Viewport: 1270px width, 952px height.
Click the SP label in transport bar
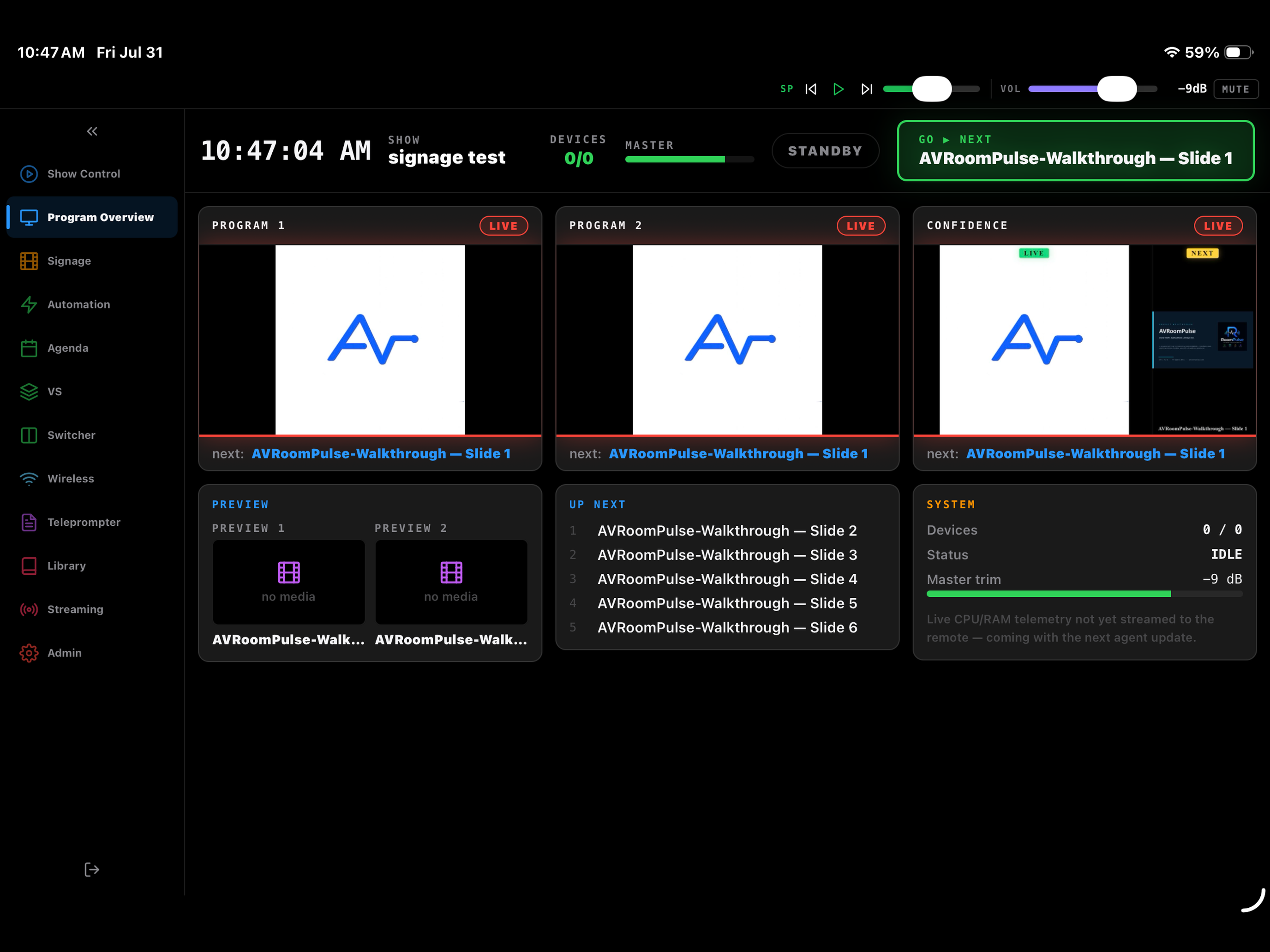(786, 89)
